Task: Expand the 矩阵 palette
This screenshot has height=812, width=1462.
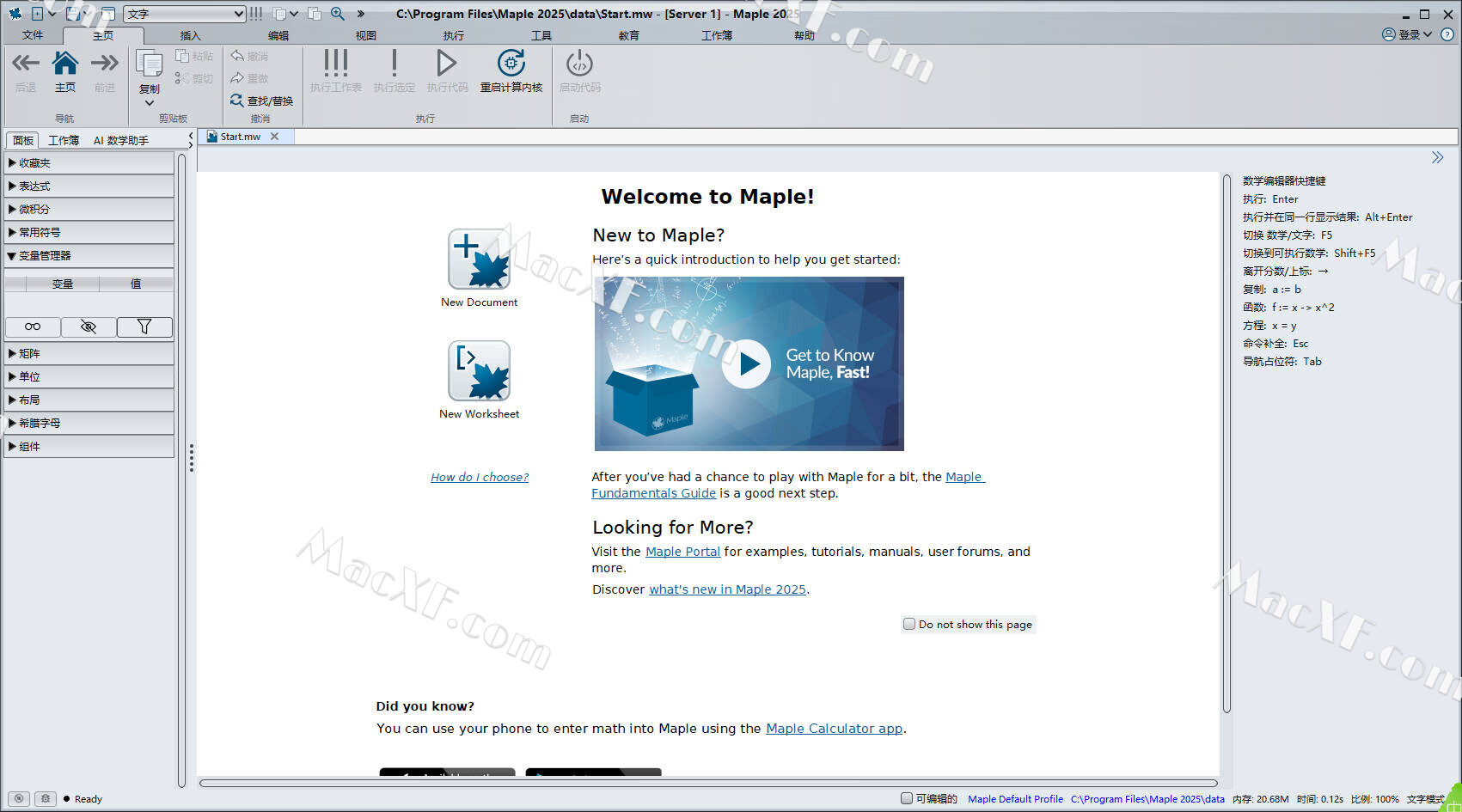Action: [x=89, y=354]
